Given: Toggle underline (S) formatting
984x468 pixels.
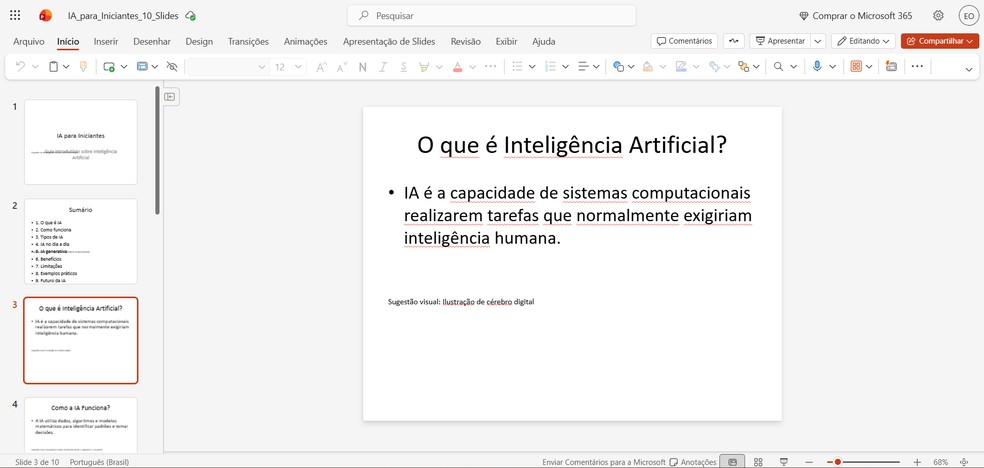Looking at the screenshot, I should tap(404, 66).
